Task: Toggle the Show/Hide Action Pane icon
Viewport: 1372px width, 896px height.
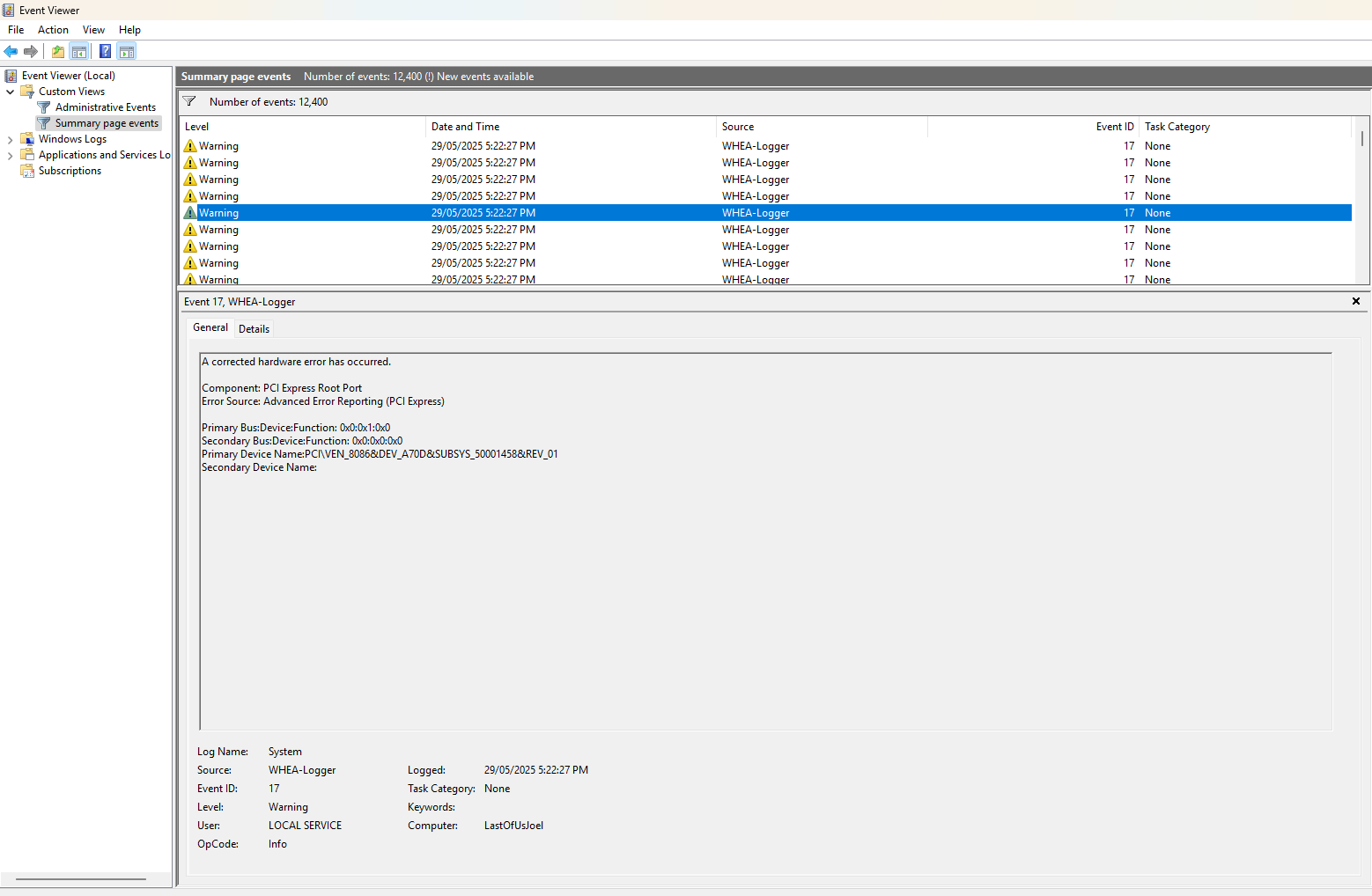Action: pos(127,51)
